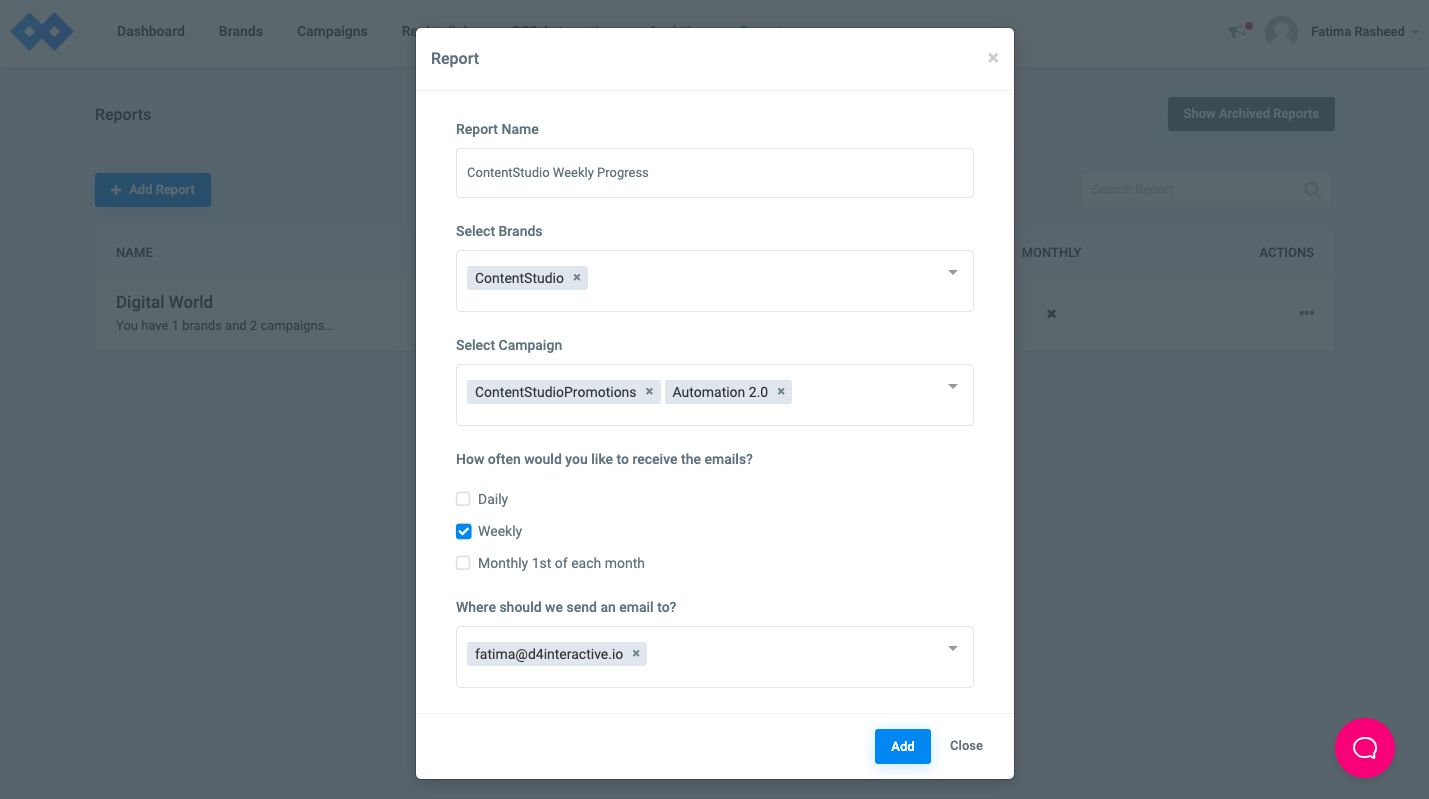Open the pink chat support bubble
Image resolution: width=1429 pixels, height=799 pixels.
[x=1365, y=748]
